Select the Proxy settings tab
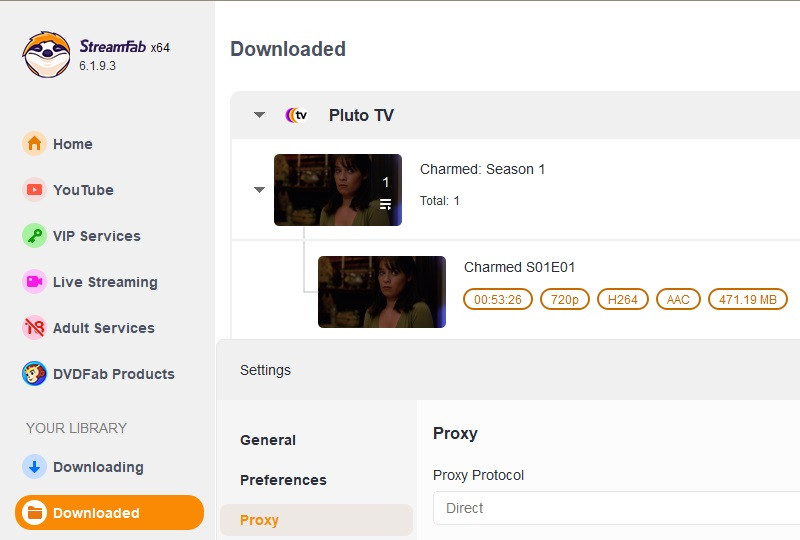The width and height of the screenshot is (800, 540). (260, 520)
